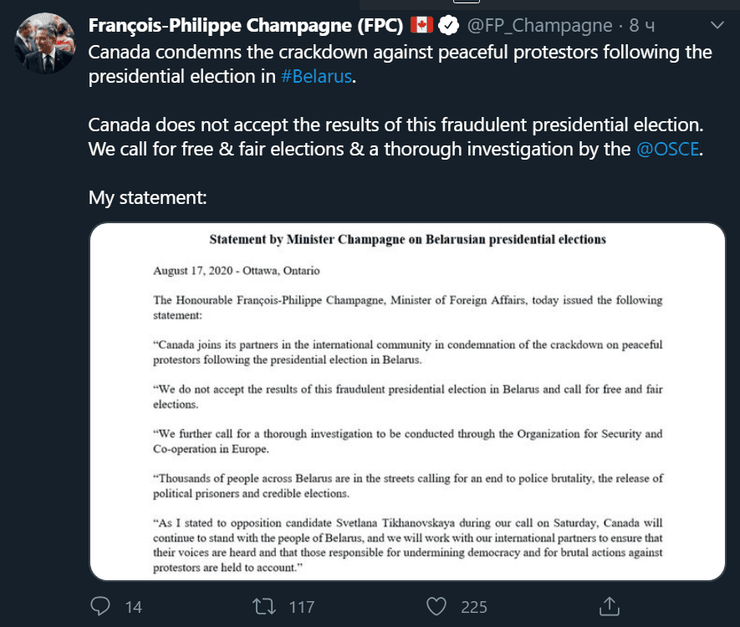The image size is (740, 627).
Task: Click the like count 225
Action: pyautogui.click(x=474, y=607)
